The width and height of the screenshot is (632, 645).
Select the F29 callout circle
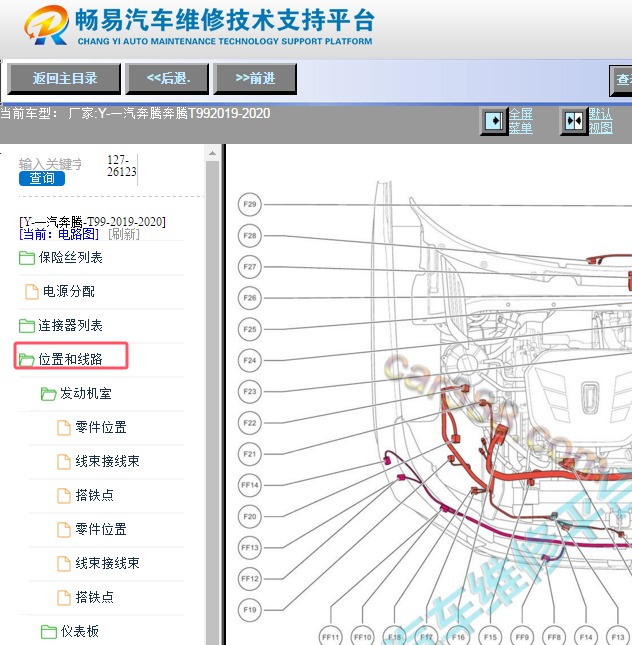point(250,204)
